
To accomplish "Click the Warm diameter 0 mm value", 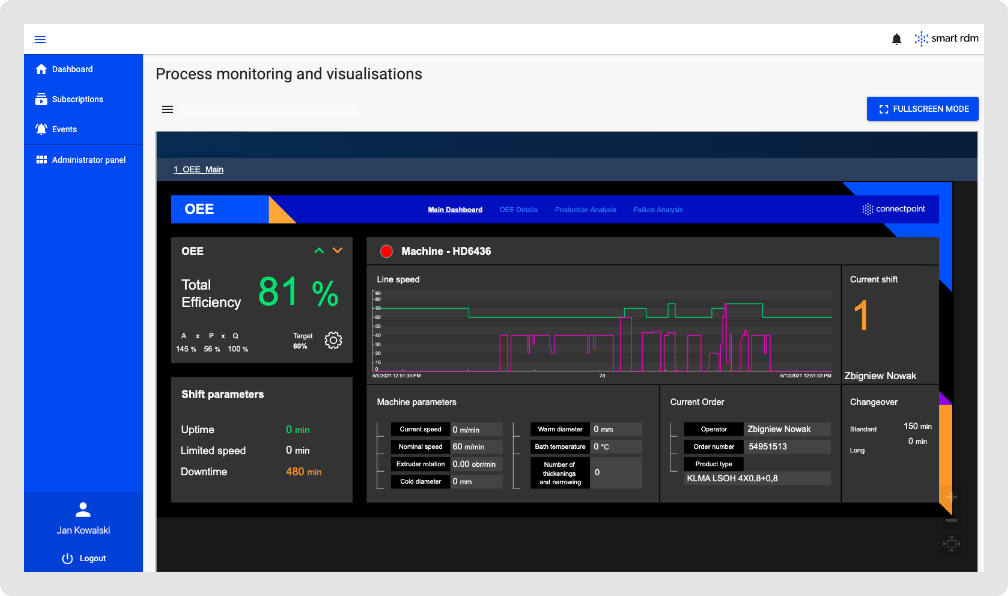I will [x=616, y=429].
